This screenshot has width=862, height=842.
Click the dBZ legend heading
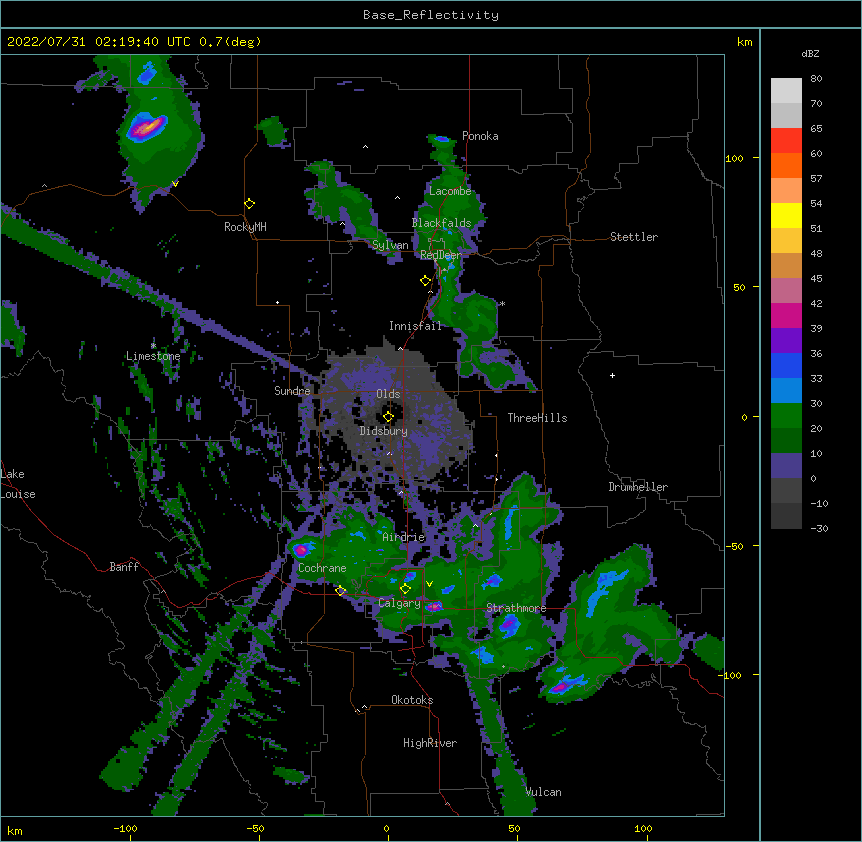pos(810,54)
